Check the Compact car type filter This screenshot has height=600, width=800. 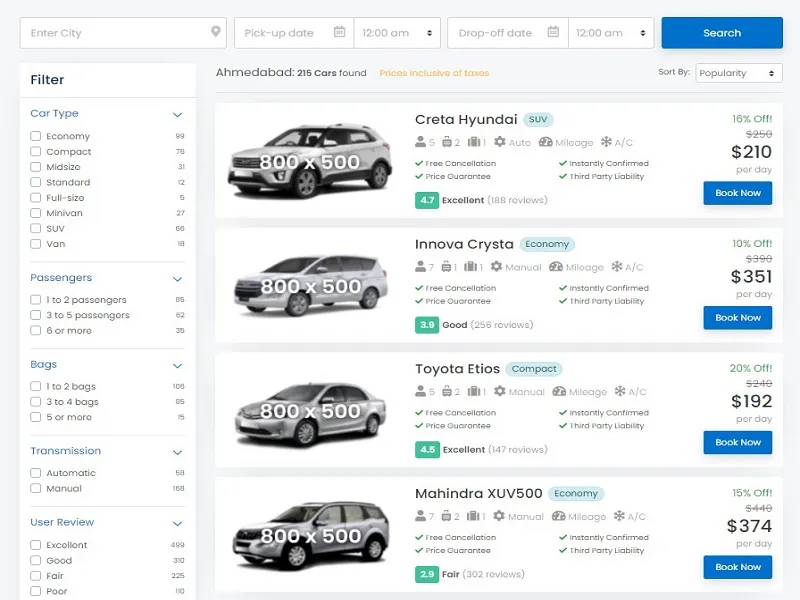[x=35, y=151]
